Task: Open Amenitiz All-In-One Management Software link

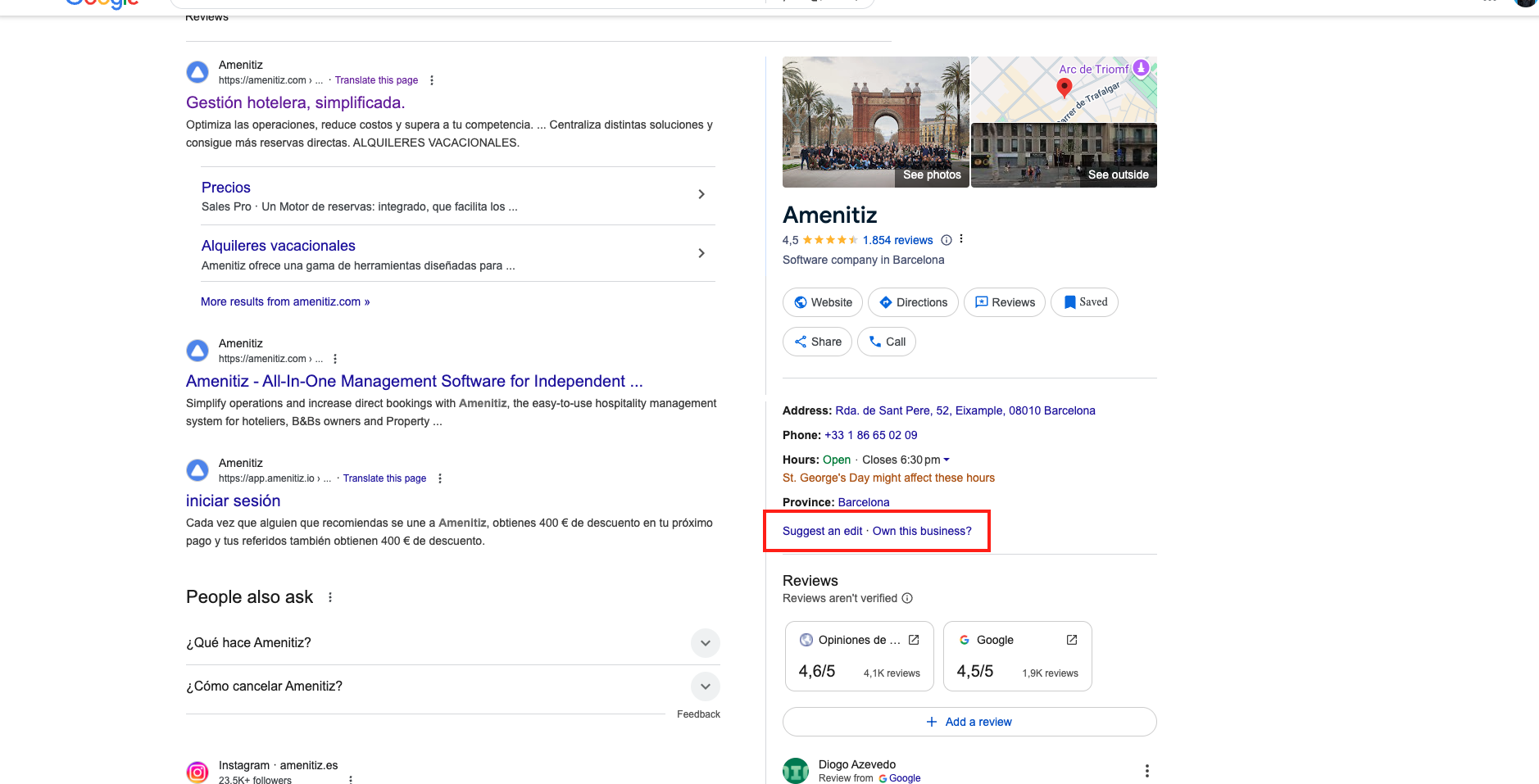Action: tap(414, 381)
